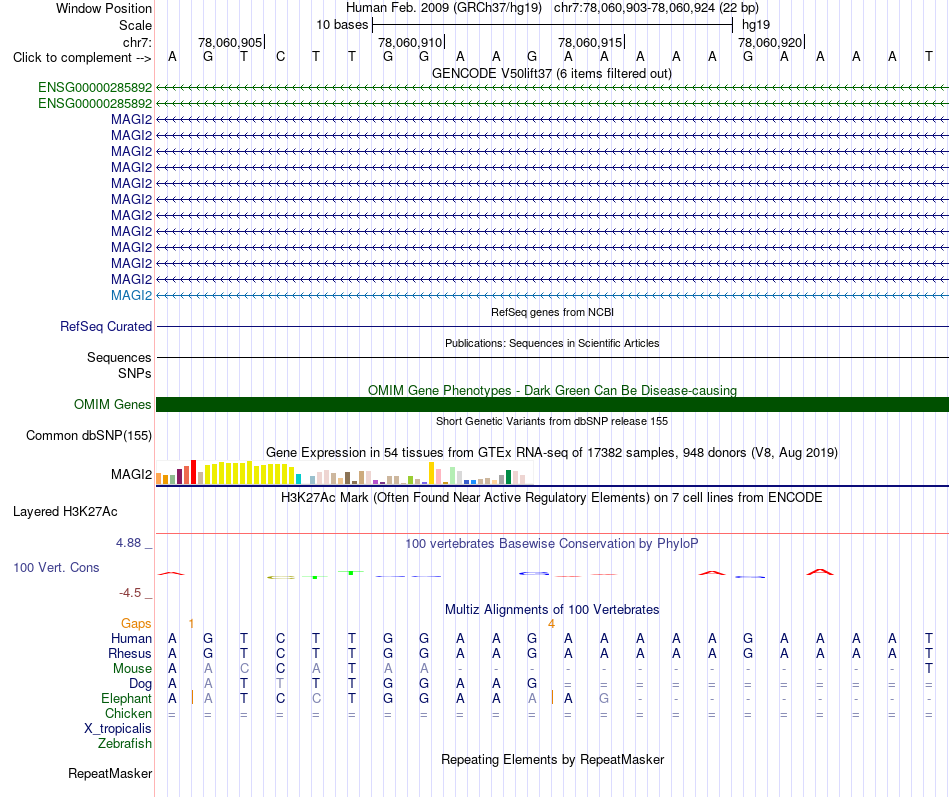Click the first green ENSG00000285892 label
This screenshot has width=950, height=797.
pos(95,87)
